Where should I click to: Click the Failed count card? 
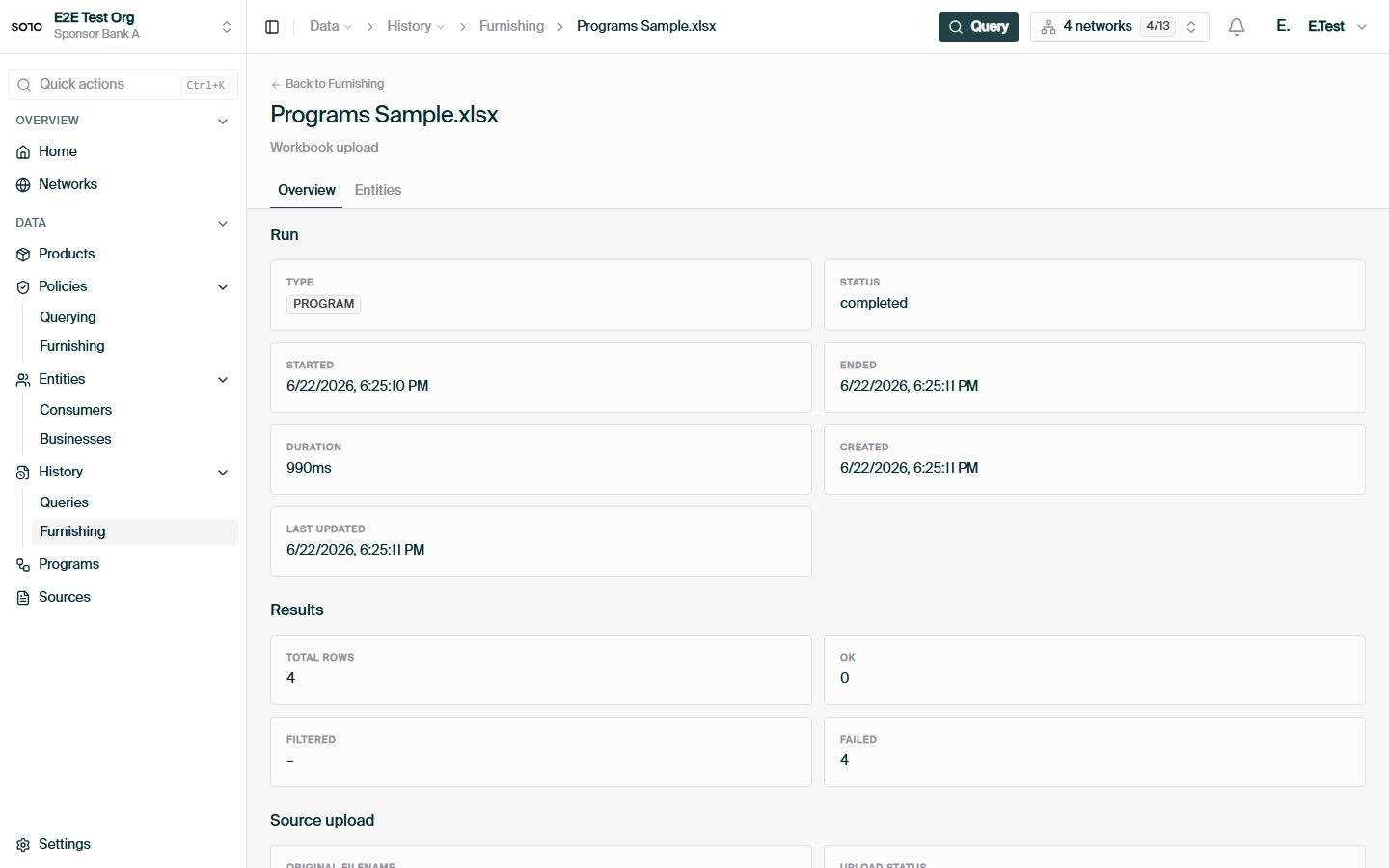pyautogui.click(x=1095, y=751)
